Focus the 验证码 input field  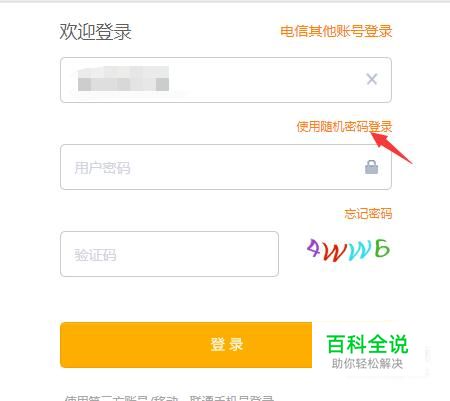click(169, 254)
